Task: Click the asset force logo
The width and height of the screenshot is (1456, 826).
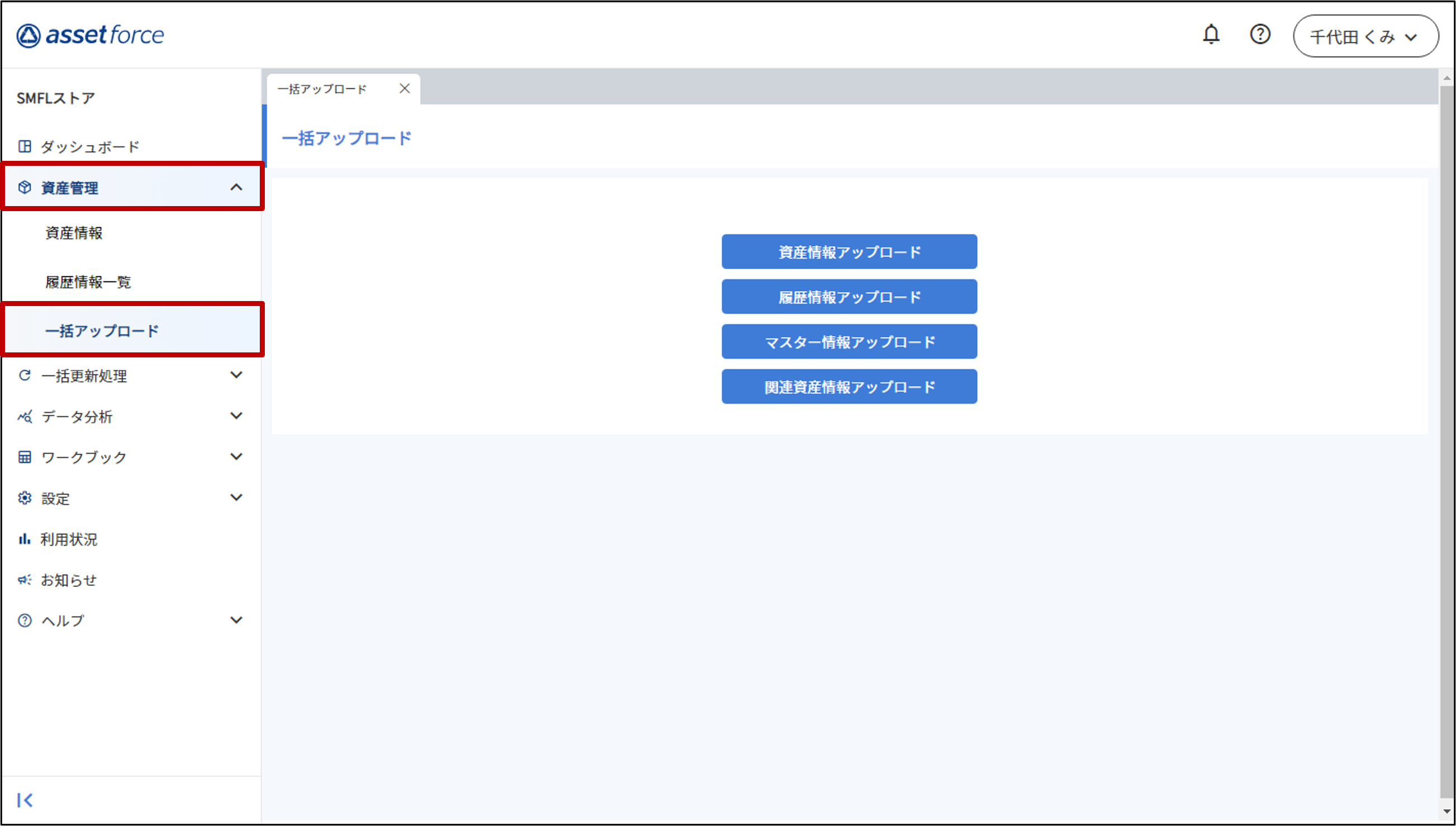Action: pyautogui.click(x=90, y=35)
